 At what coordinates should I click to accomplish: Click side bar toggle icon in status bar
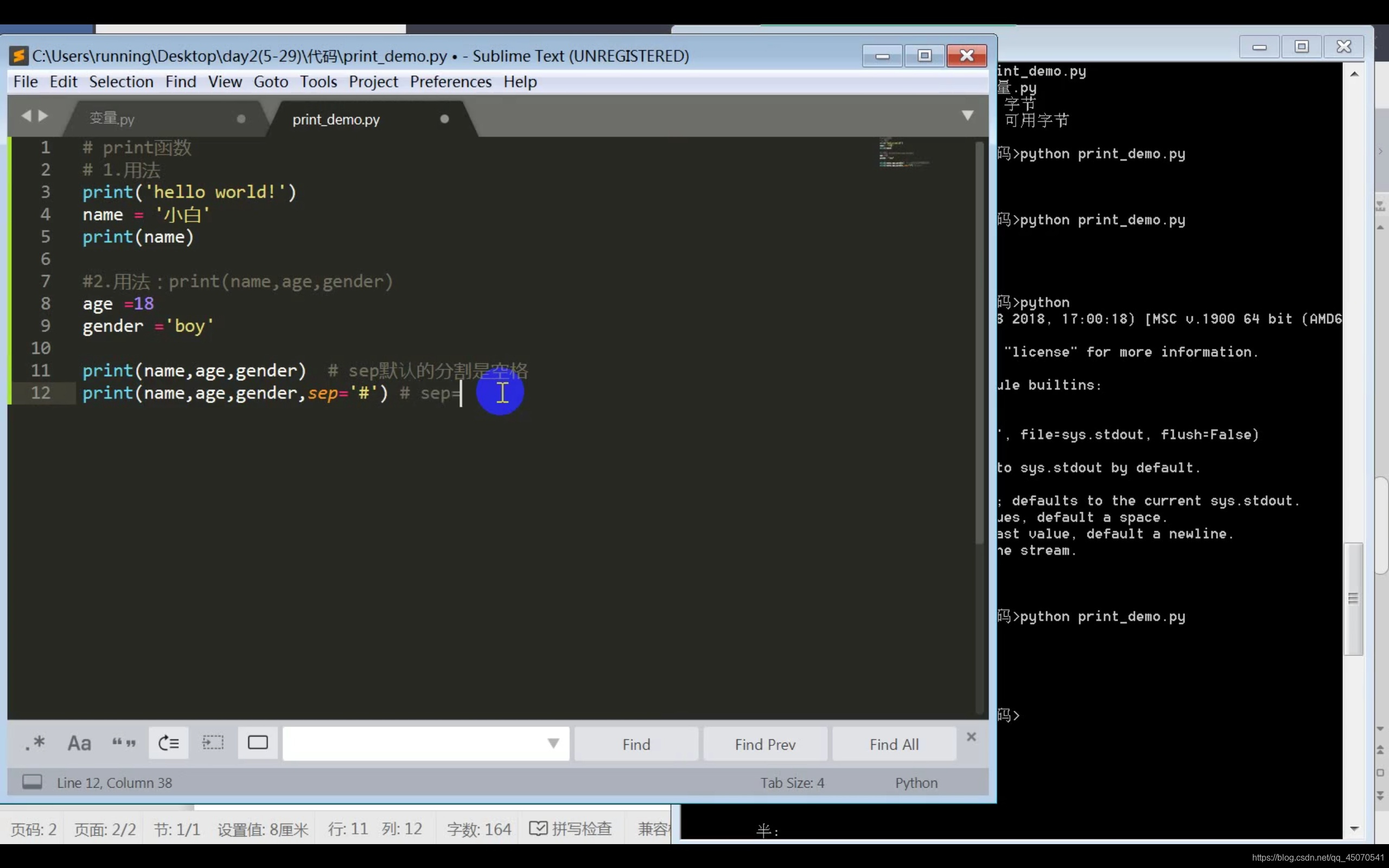(x=32, y=782)
